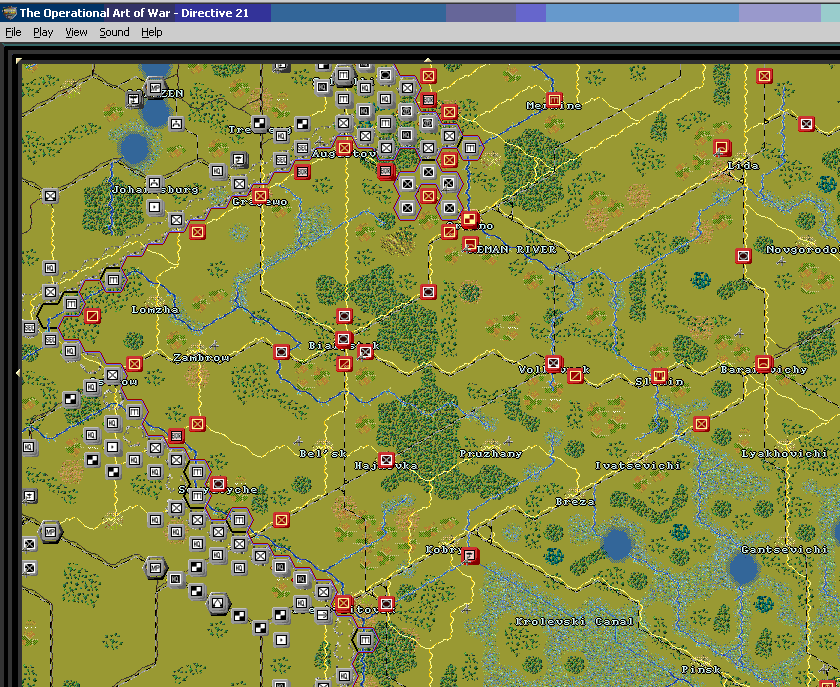Click the Bel'sk town label
Viewport: 840px width, 687px height.
pyautogui.click(x=323, y=453)
